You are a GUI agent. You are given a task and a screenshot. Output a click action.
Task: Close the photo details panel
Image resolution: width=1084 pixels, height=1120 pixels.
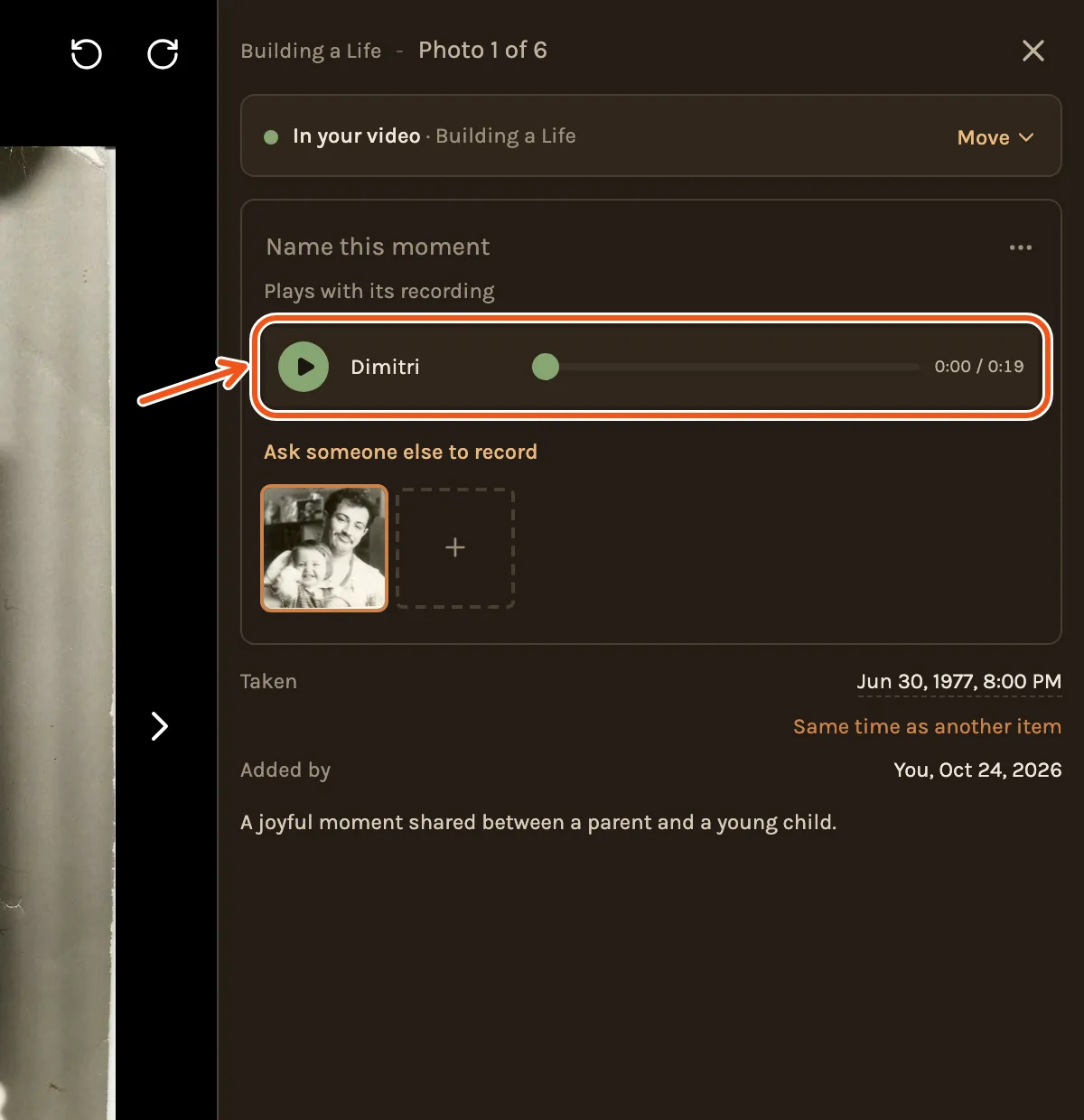(x=1033, y=51)
